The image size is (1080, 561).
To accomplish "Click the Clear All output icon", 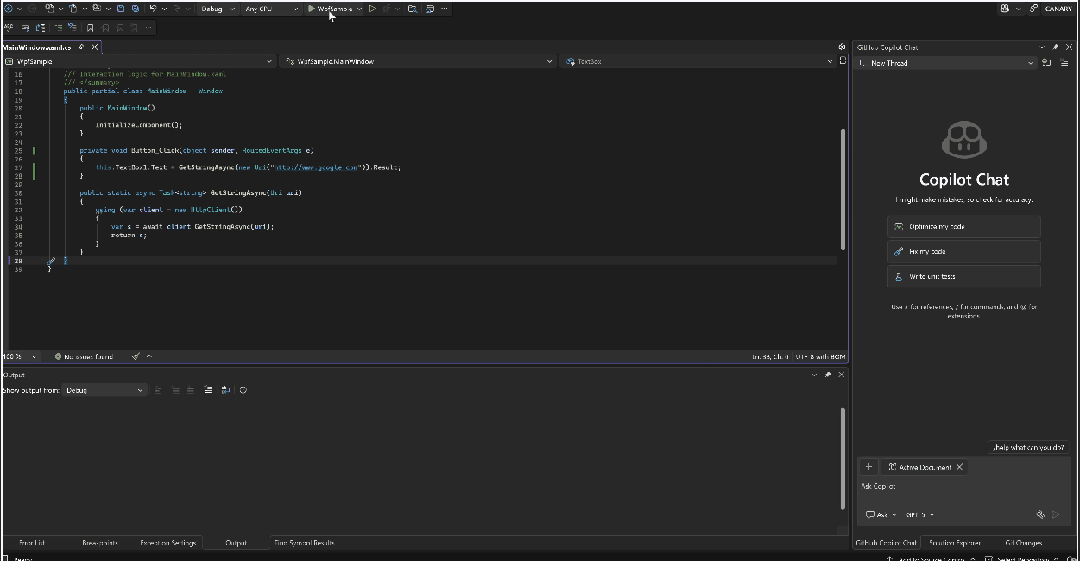I will (x=208, y=390).
